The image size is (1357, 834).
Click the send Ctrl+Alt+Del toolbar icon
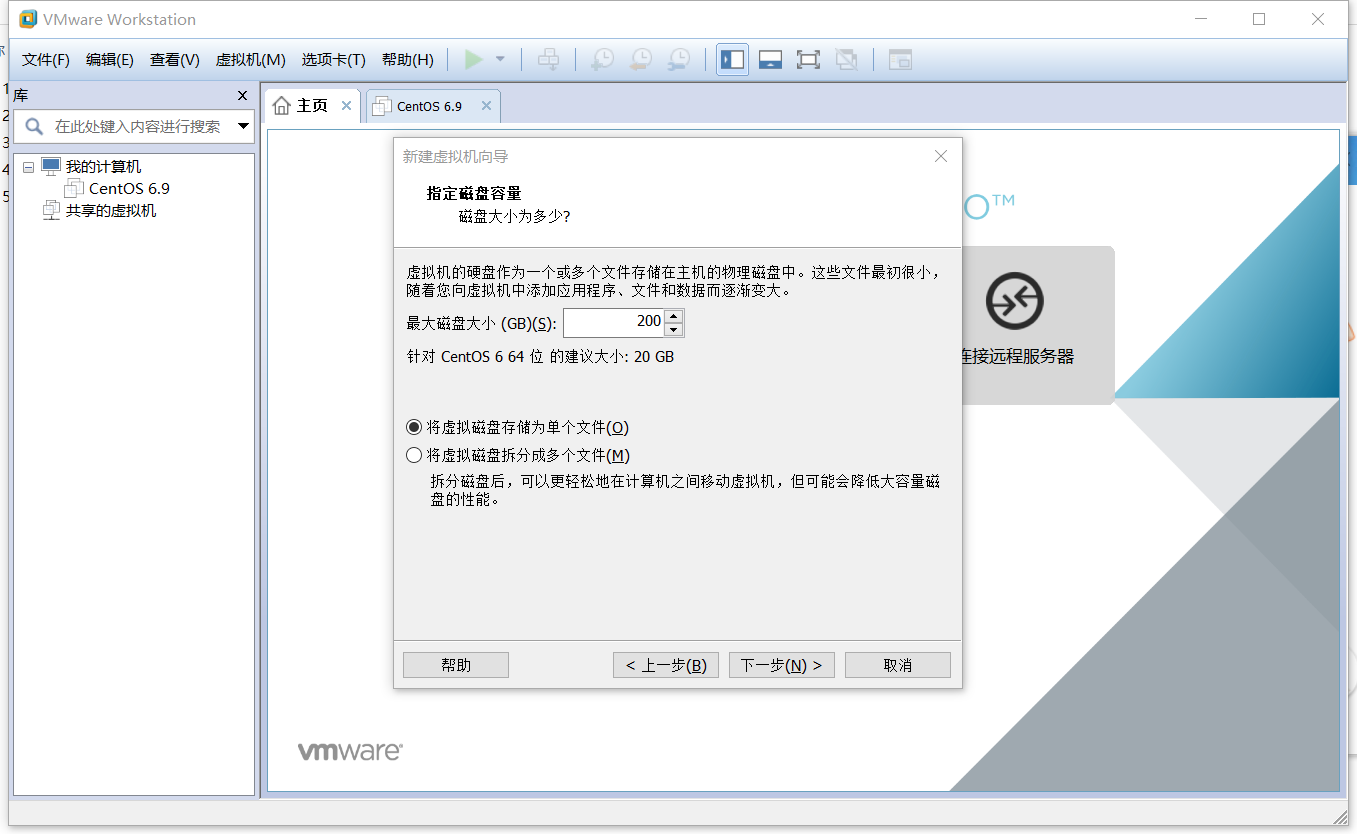[548, 60]
